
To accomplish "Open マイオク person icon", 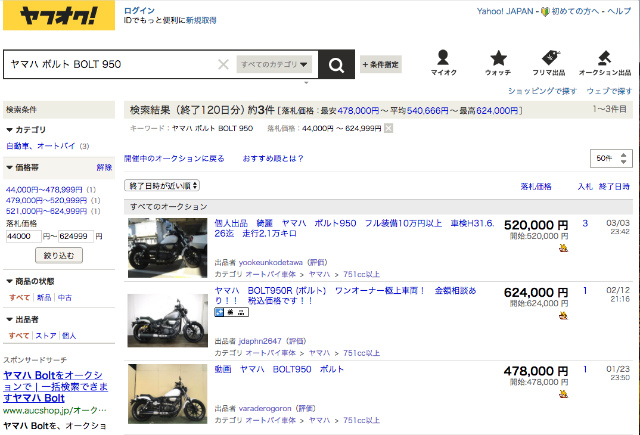I will click(x=443, y=62).
